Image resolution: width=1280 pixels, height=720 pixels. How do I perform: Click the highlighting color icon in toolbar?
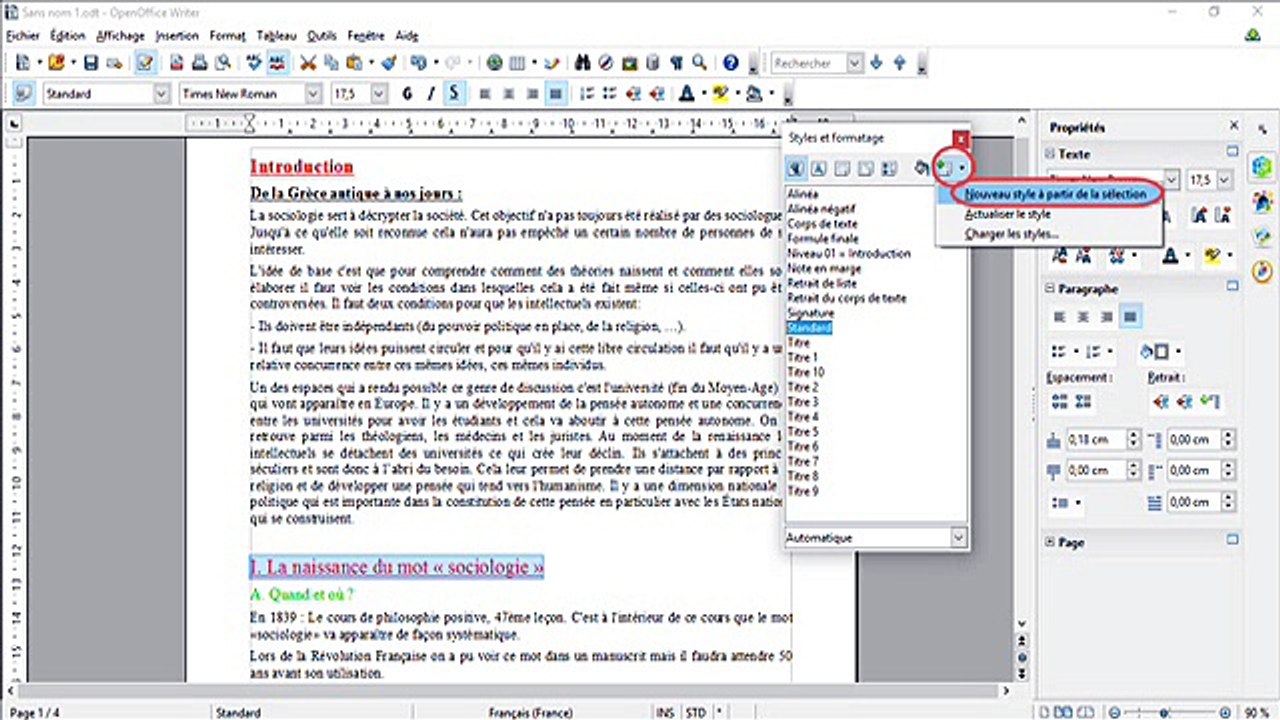(719, 94)
